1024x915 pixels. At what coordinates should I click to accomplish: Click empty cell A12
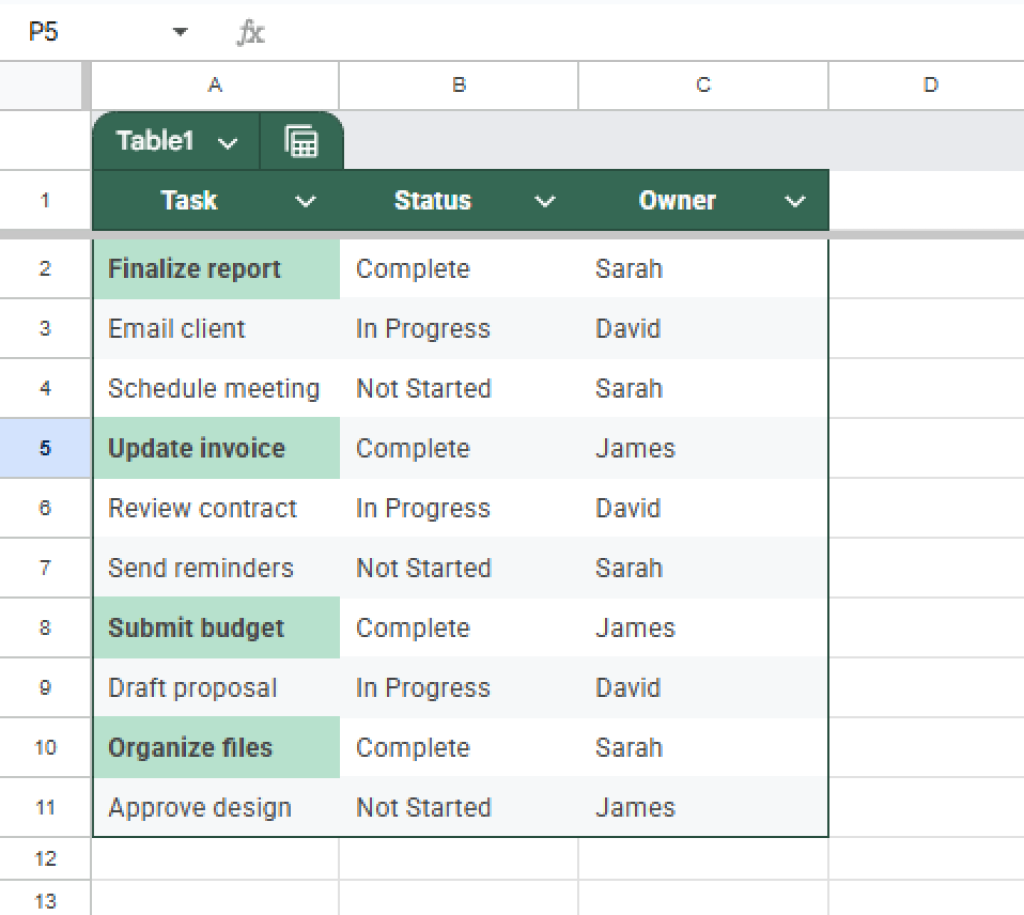click(x=215, y=857)
